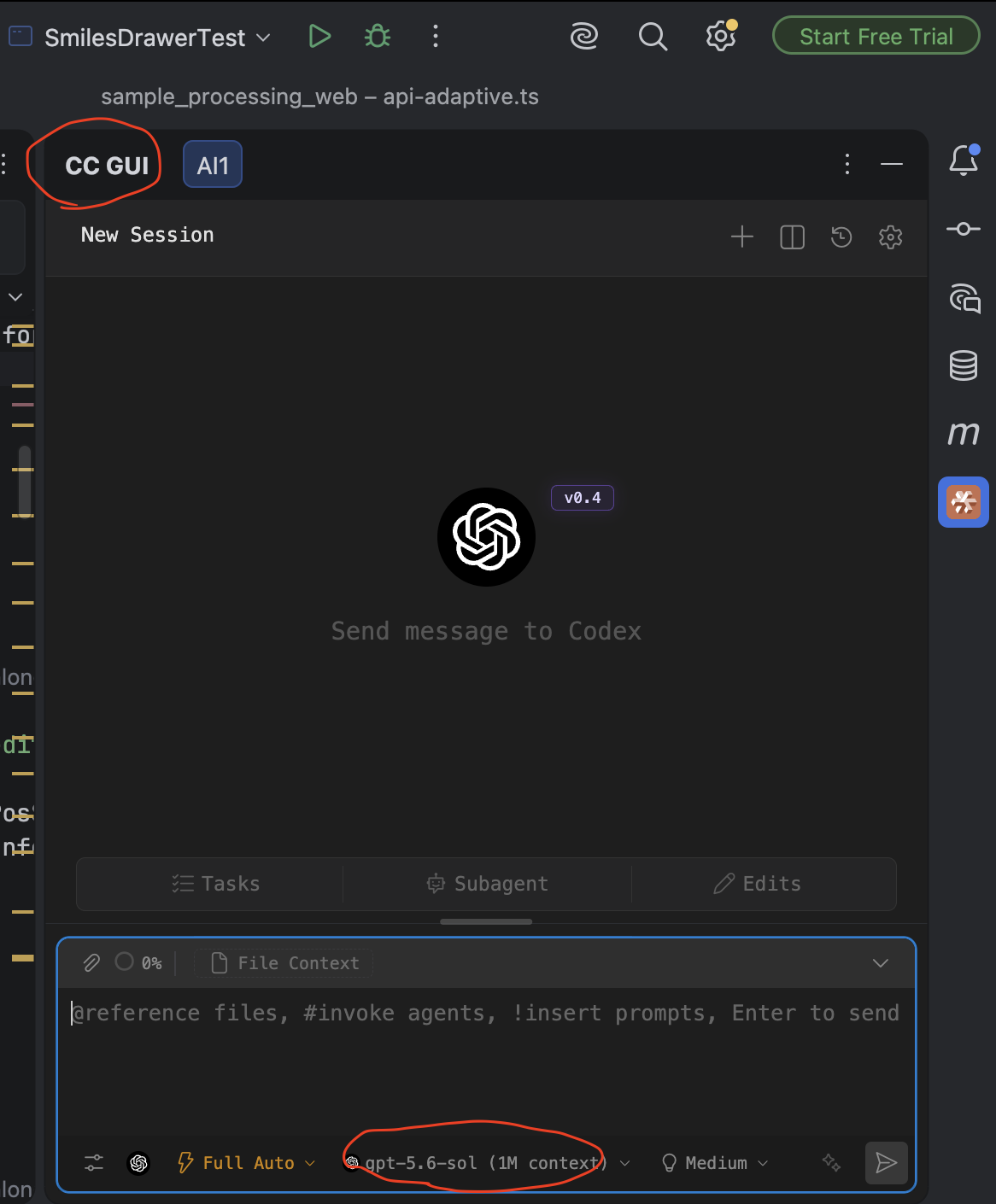
Task: Open Search Everywhere magnifier
Action: tap(653, 36)
